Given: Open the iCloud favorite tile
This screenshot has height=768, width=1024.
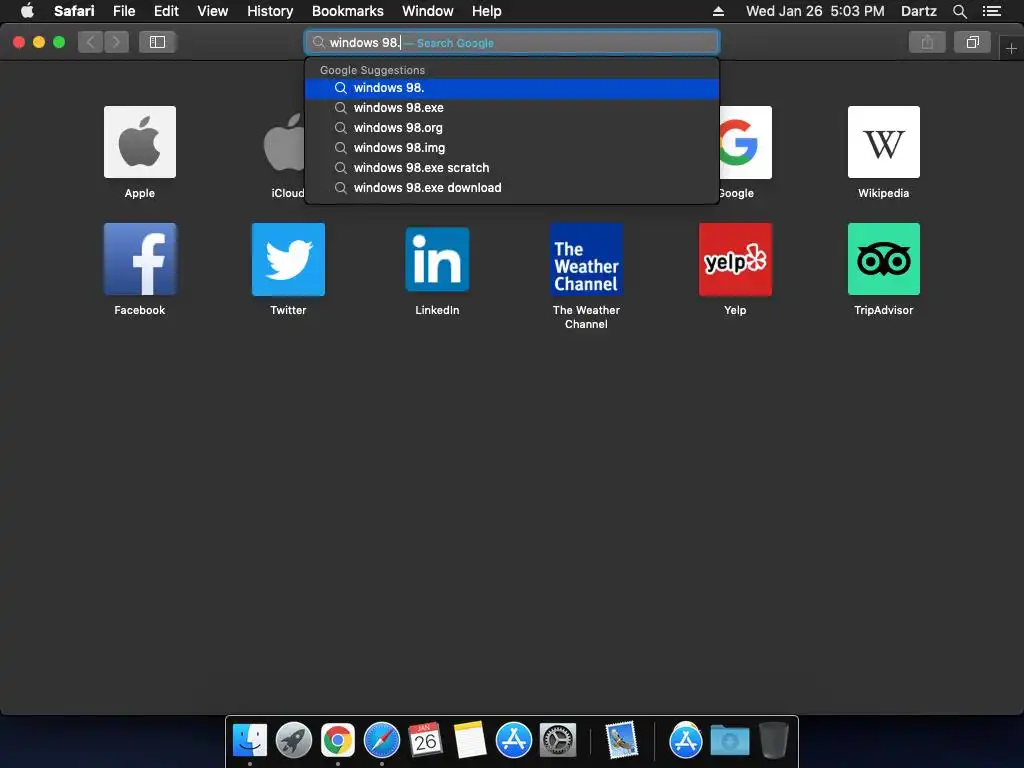Looking at the screenshot, I should [x=285, y=142].
